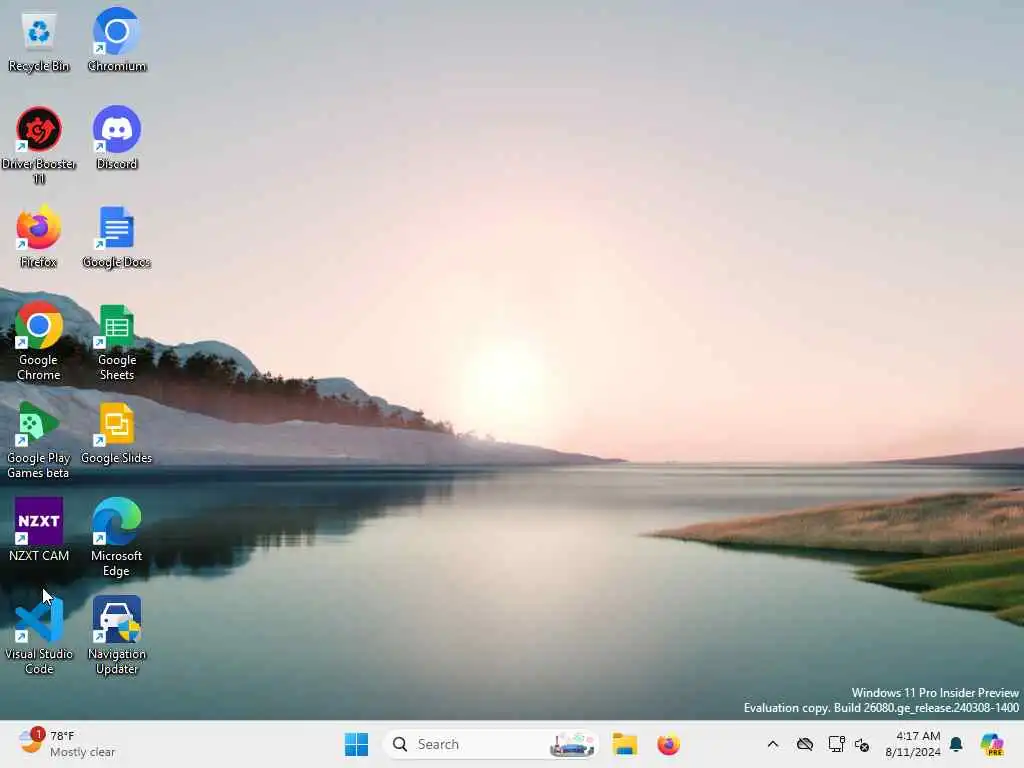Screen dimensions: 1024x768
Task: Select the Google Sheets desktop shortcut
Action: [117, 342]
